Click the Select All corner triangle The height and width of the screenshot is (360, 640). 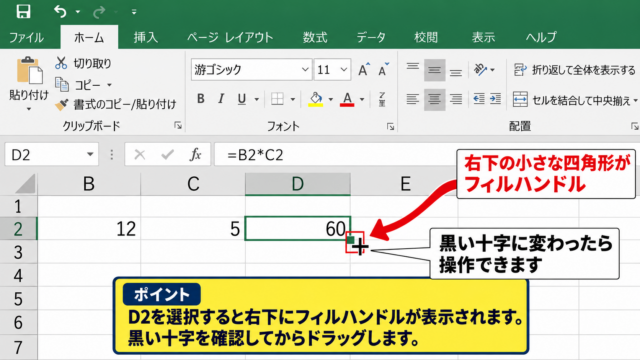pyautogui.click(x=25, y=184)
